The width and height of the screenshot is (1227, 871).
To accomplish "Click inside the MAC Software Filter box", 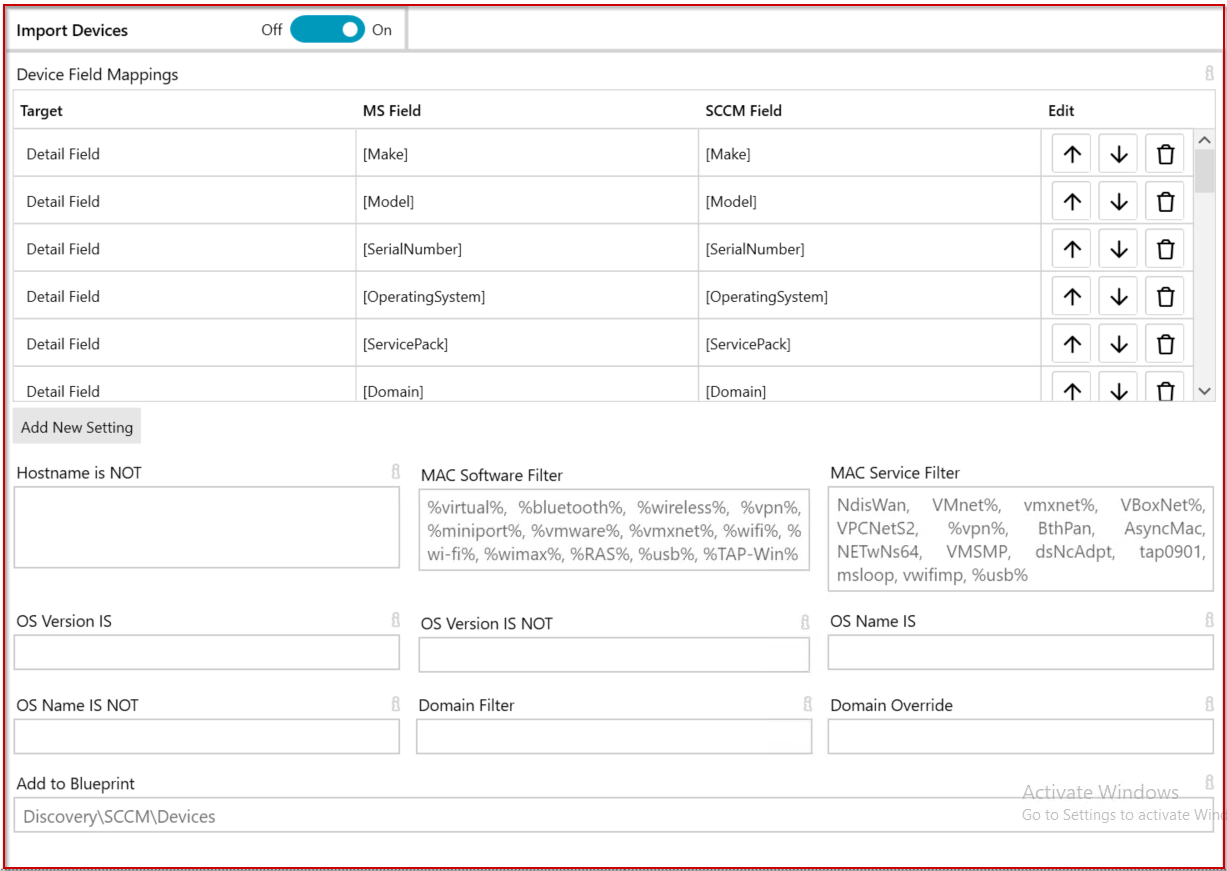I will point(614,531).
